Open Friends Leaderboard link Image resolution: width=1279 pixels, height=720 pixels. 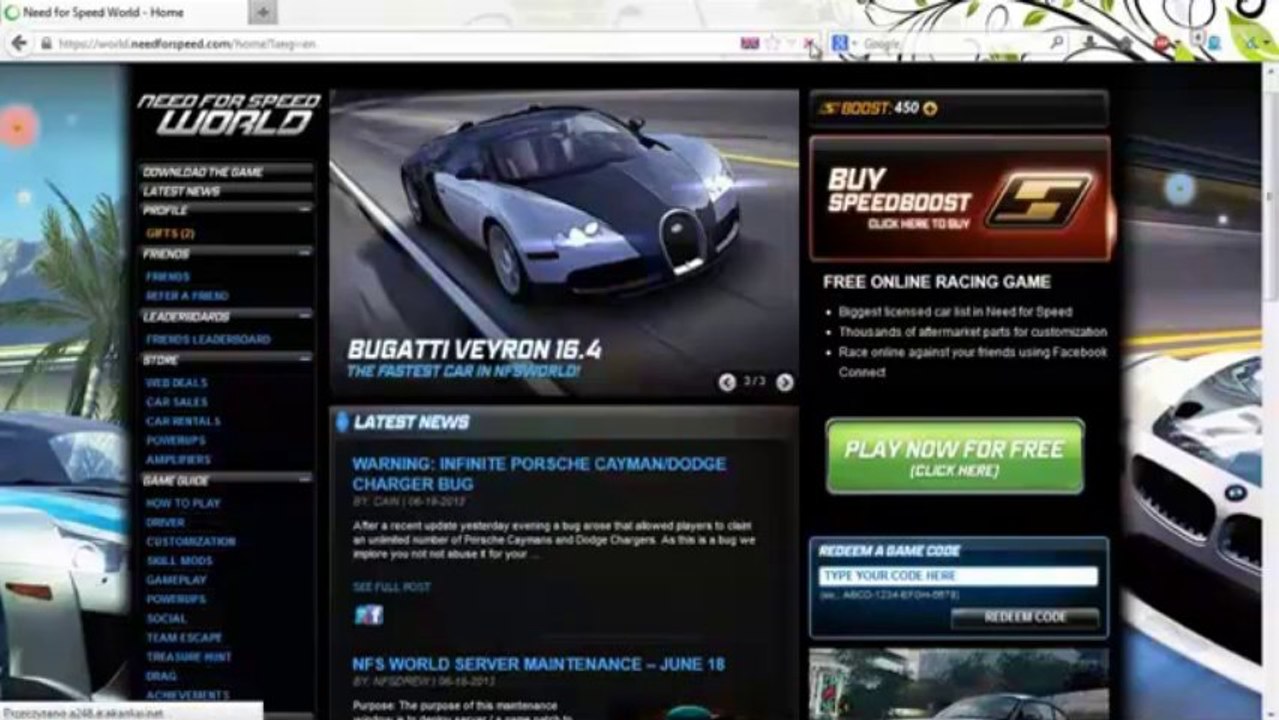coord(208,339)
